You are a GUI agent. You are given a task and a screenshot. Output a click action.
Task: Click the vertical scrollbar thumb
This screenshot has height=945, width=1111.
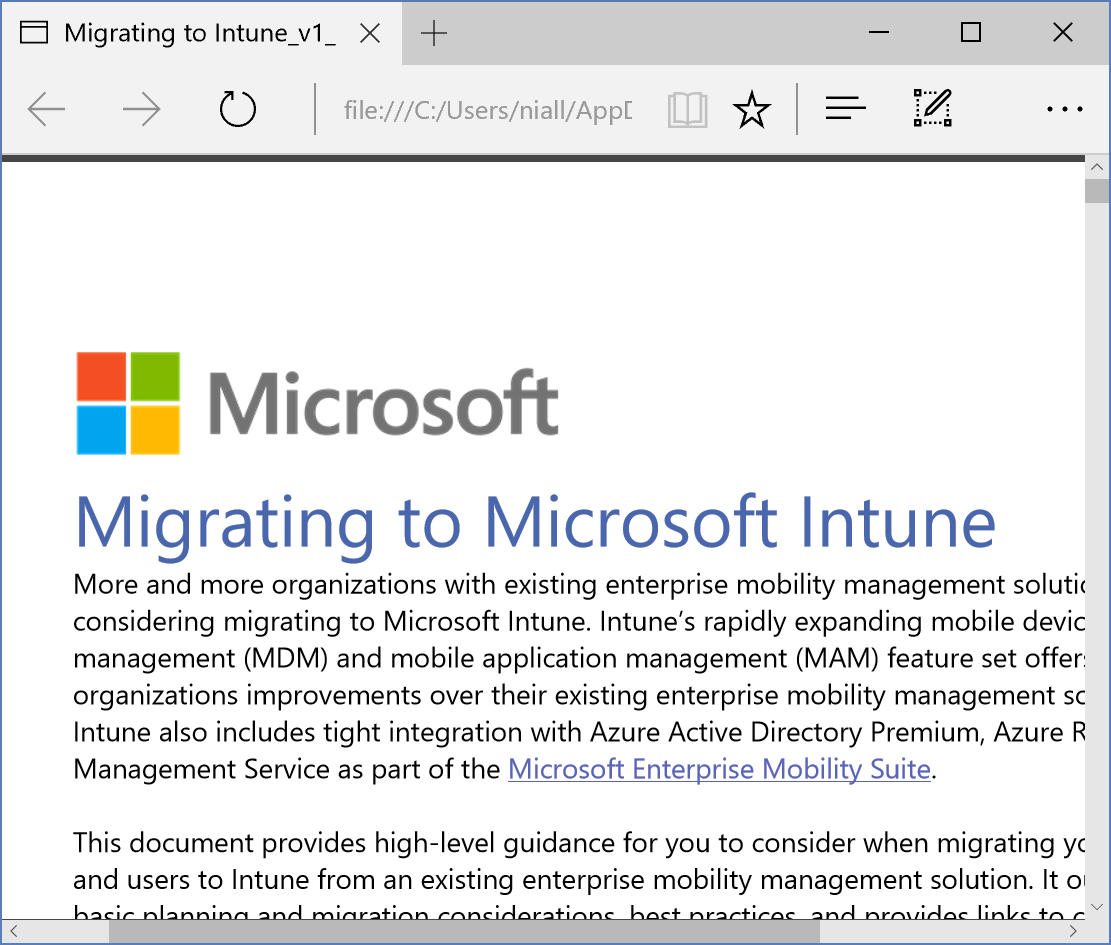click(x=1097, y=192)
